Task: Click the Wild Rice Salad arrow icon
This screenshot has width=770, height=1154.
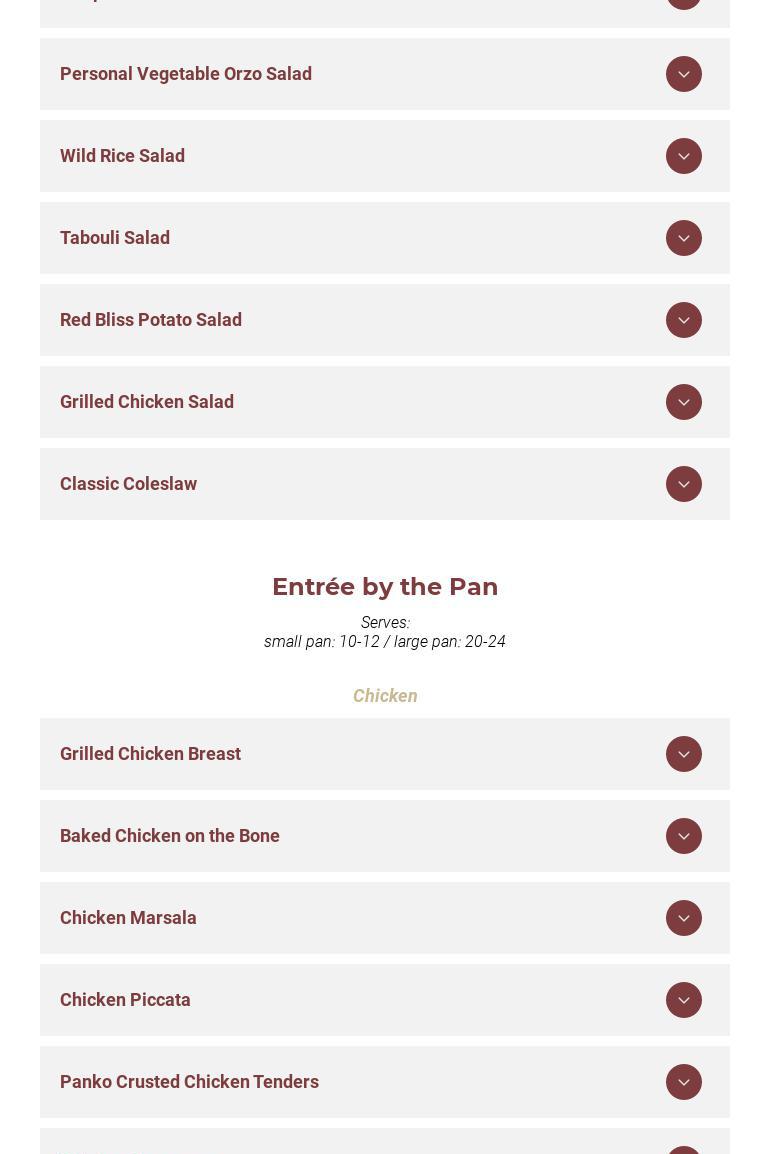Action: point(684,156)
